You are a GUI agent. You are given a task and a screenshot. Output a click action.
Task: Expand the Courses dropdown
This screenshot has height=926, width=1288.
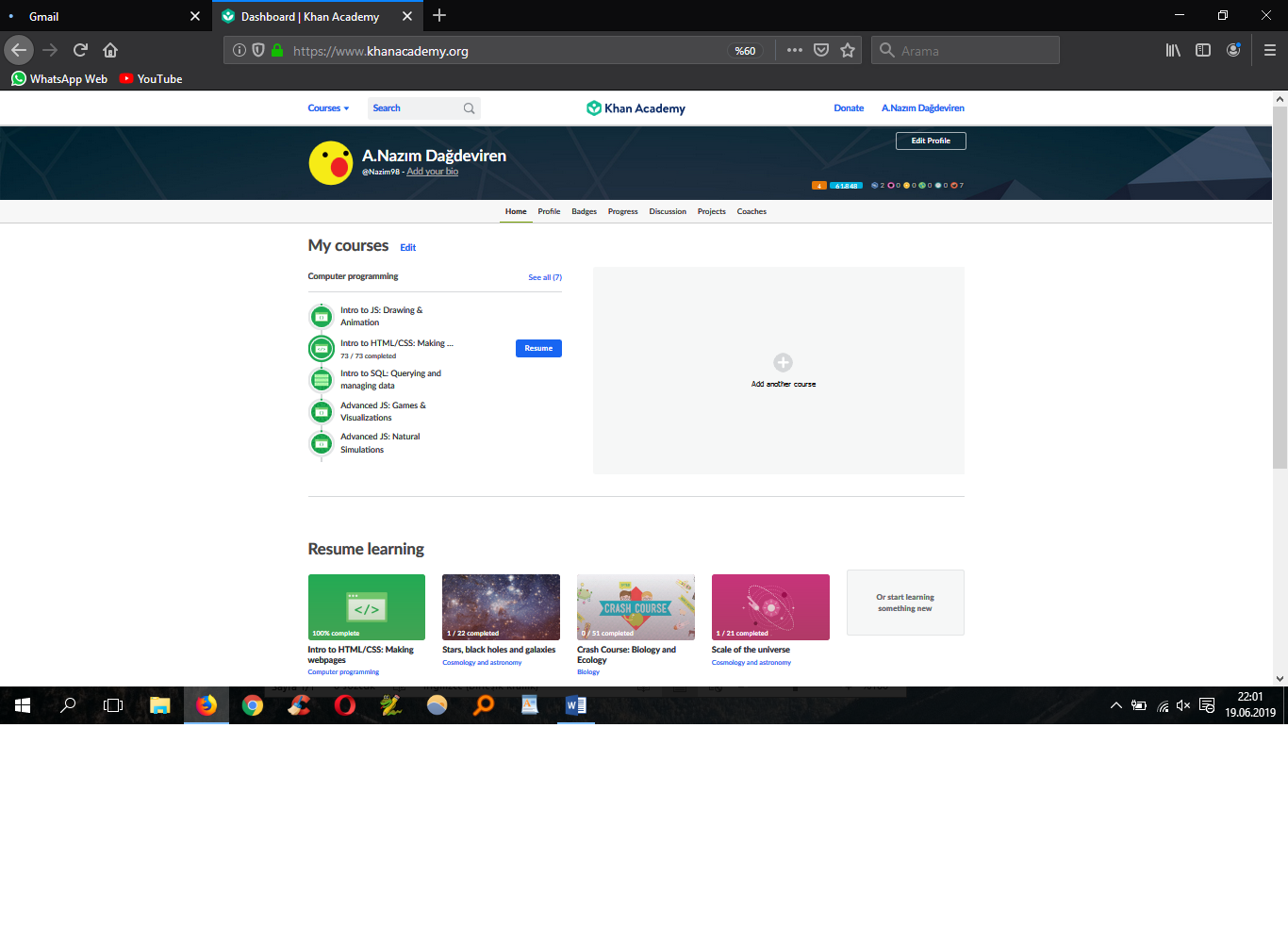[x=328, y=108]
